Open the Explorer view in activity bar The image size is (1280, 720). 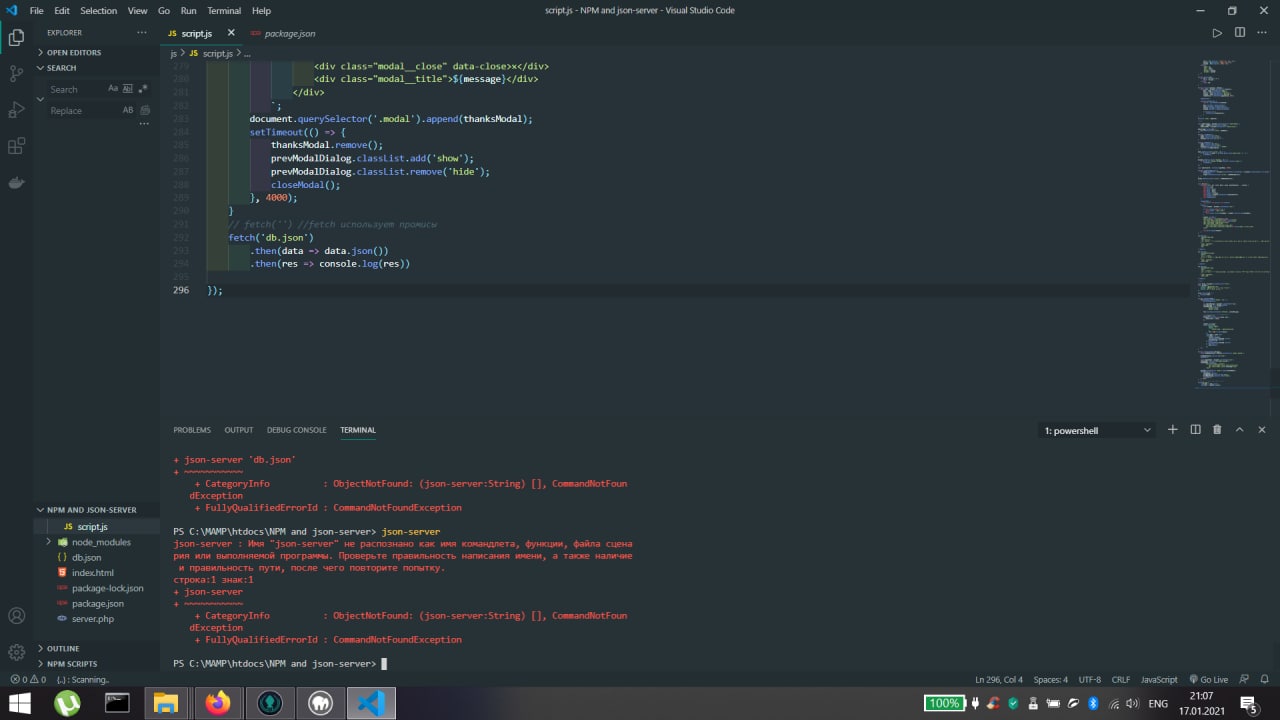pos(16,38)
